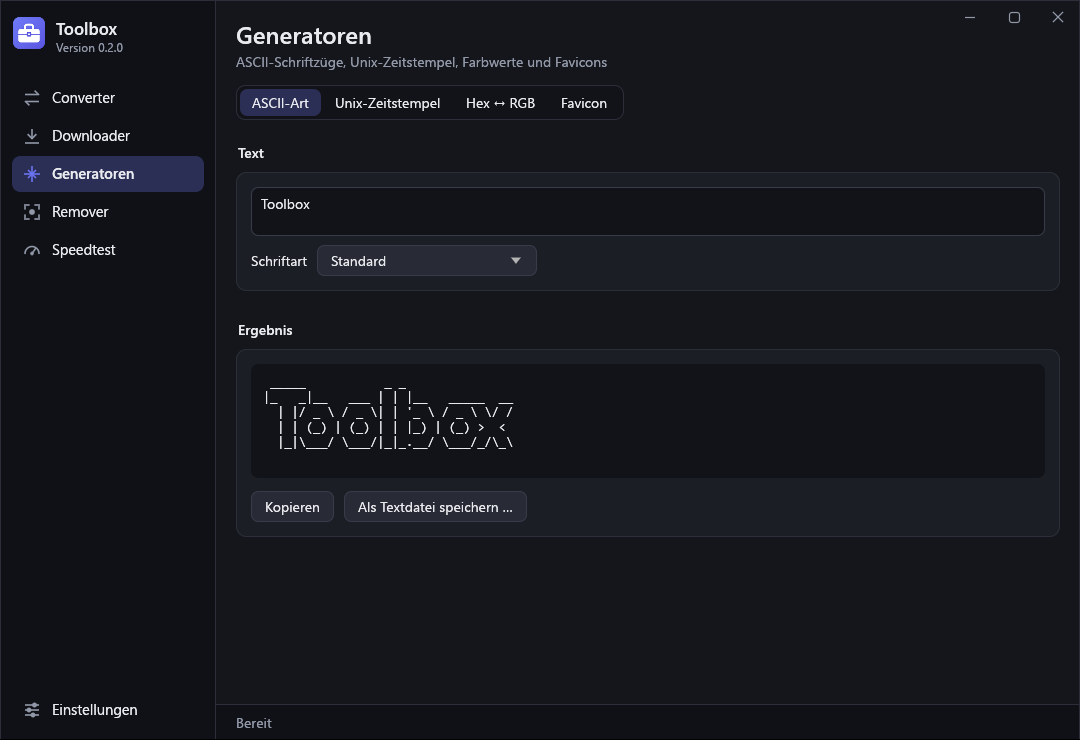Open the Converter page
The width and height of the screenshot is (1080, 740).
coord(108,98)
